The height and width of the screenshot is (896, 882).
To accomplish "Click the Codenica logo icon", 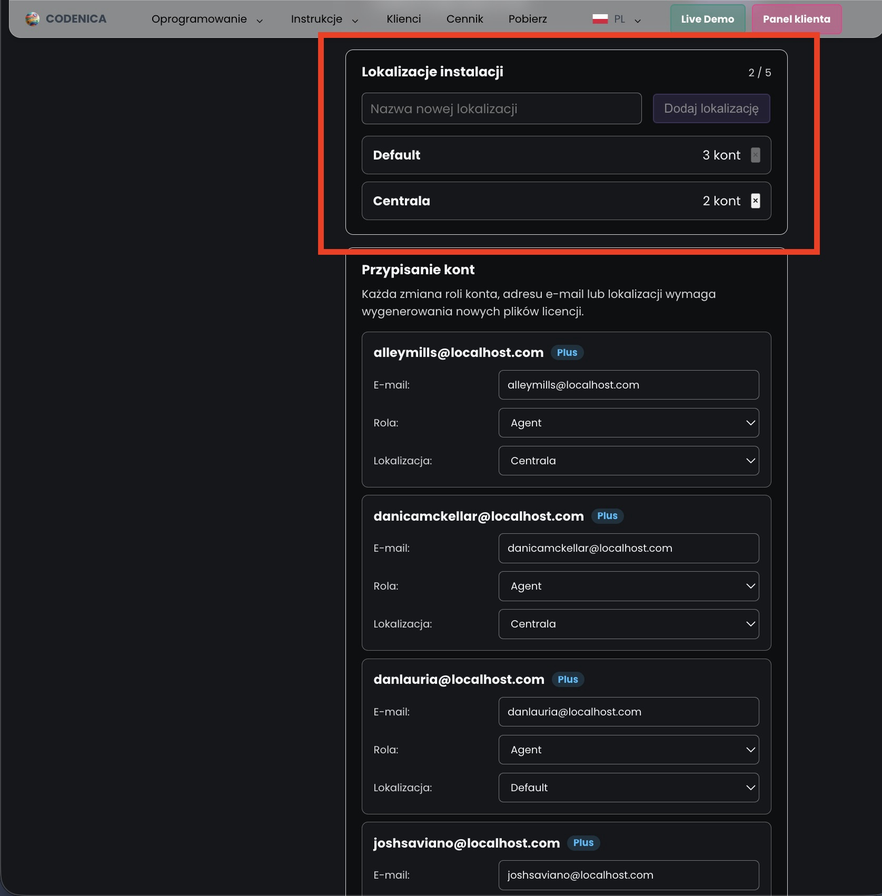I will [x=33, y=19].
